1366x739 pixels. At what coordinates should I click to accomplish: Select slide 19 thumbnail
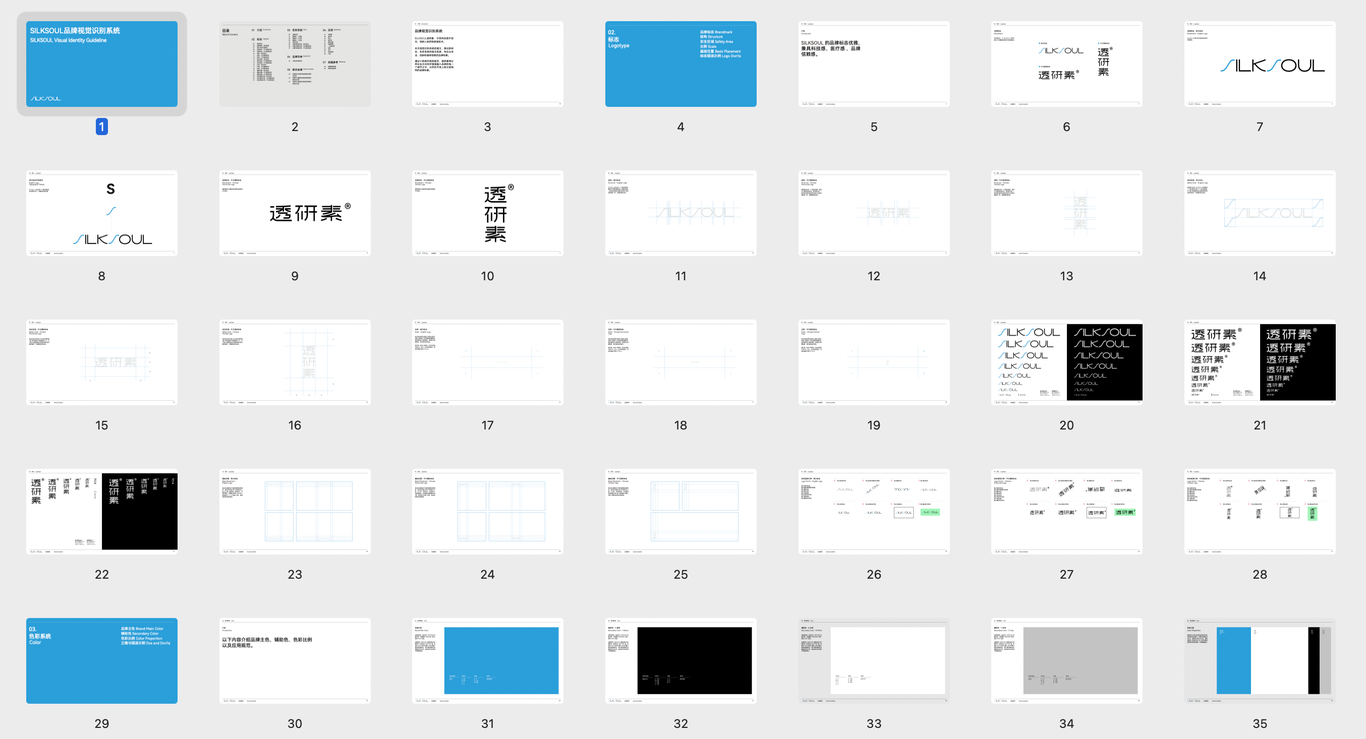(874, 362)
